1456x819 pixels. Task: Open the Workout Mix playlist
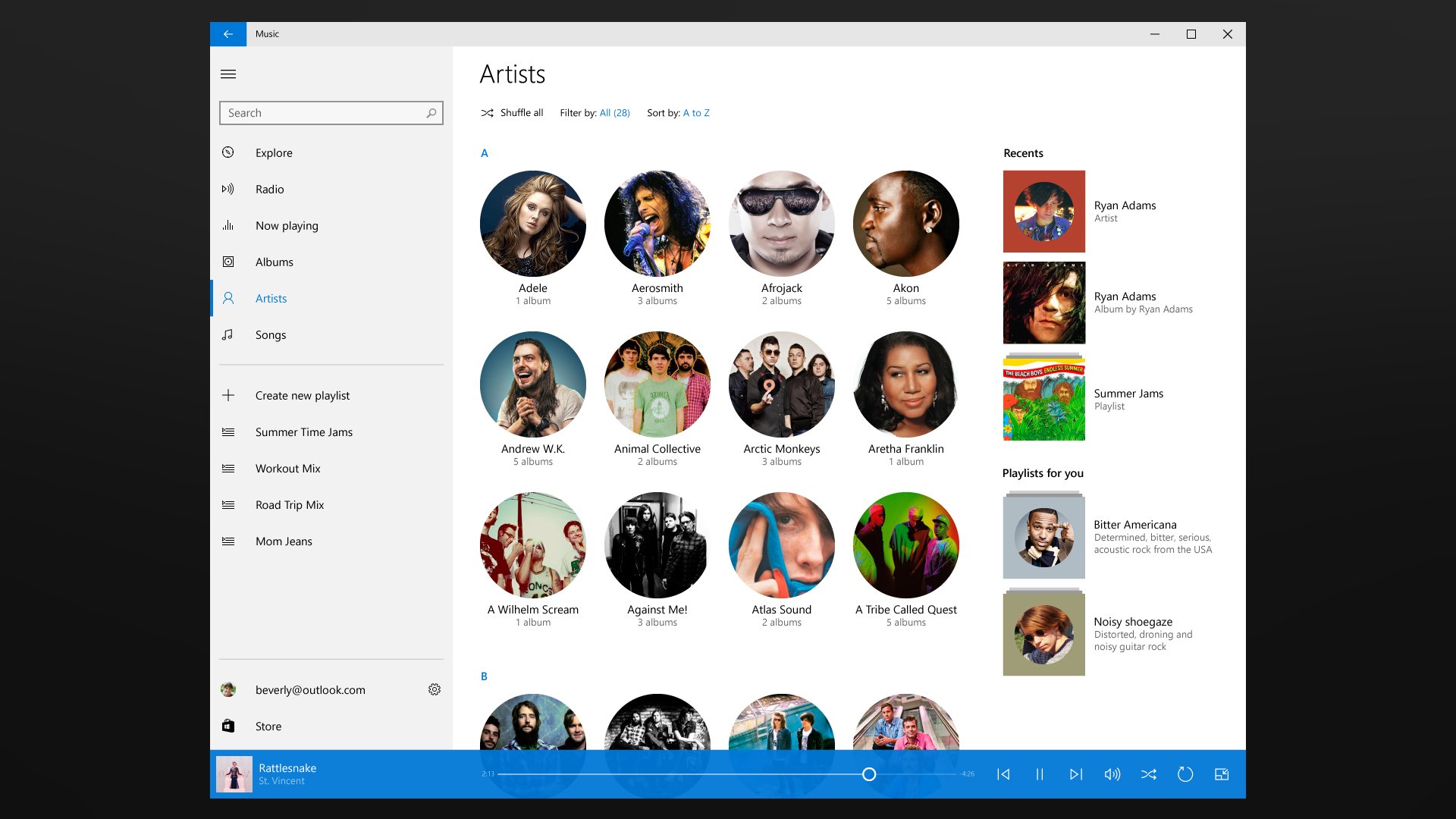(287, 468)
